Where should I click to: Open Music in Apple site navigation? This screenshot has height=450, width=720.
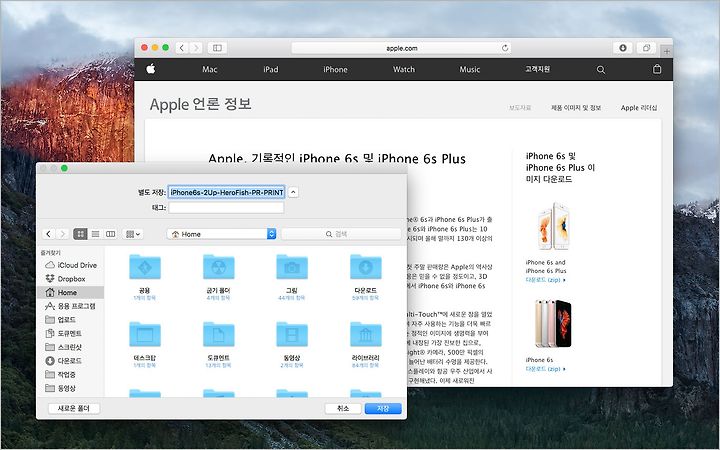pos(469,69)
